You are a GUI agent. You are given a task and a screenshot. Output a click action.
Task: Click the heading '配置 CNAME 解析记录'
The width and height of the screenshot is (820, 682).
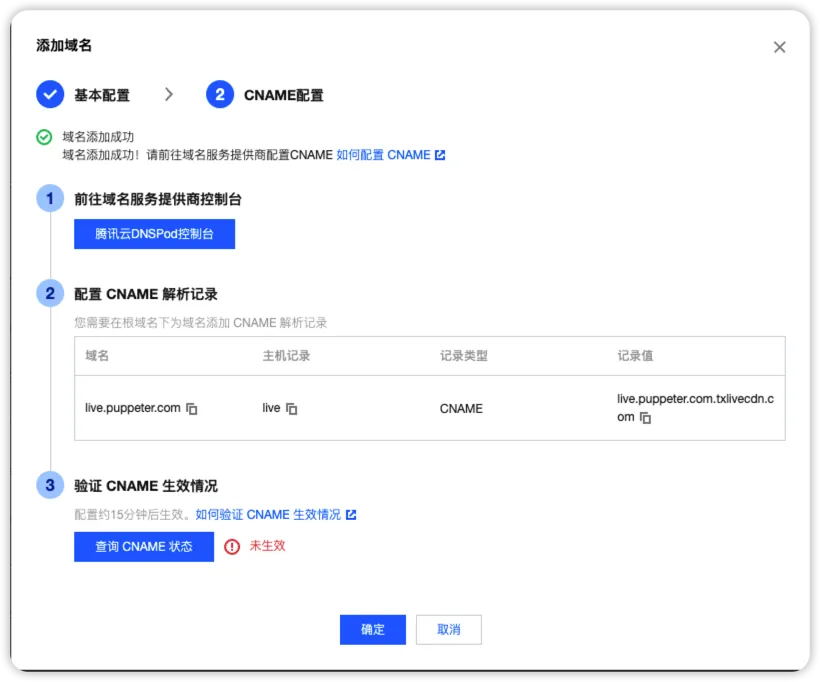[145, 294]
